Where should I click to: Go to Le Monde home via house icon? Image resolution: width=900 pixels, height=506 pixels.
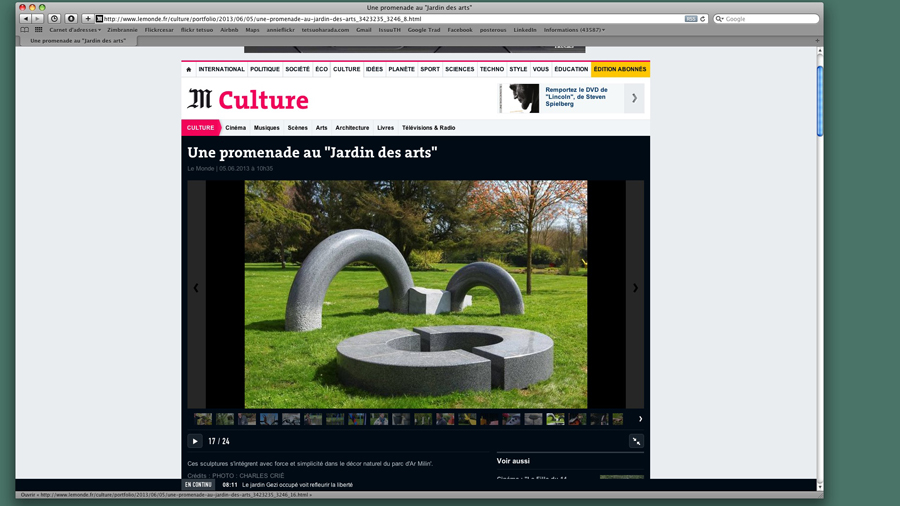188,69
